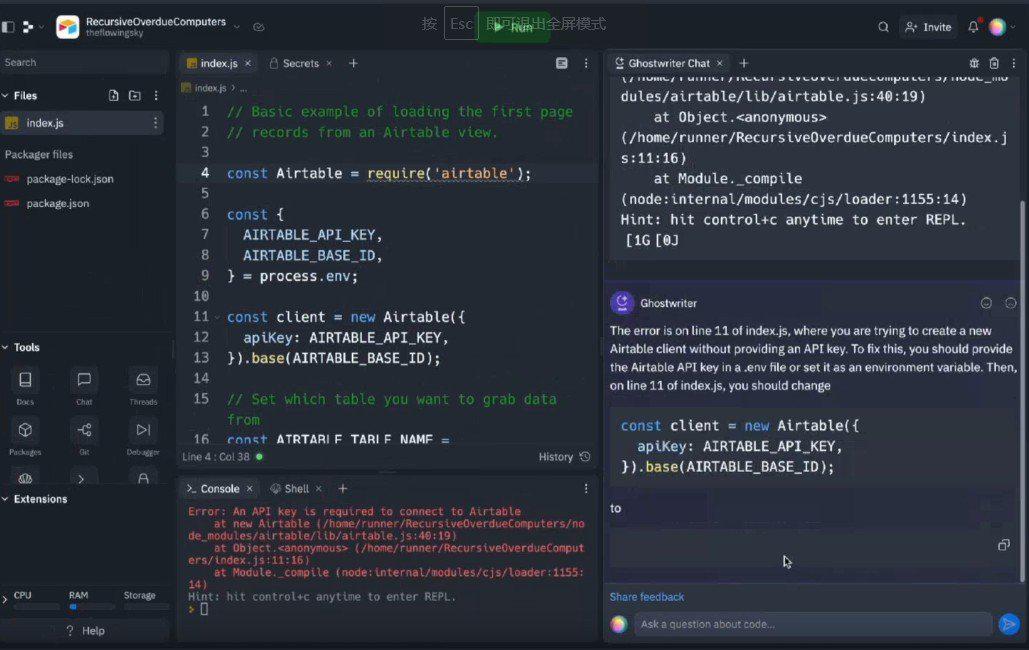
Task: Give negative feedback on Ghostwriter reply
Action: pyautogui.click(x=1011, y=303)
